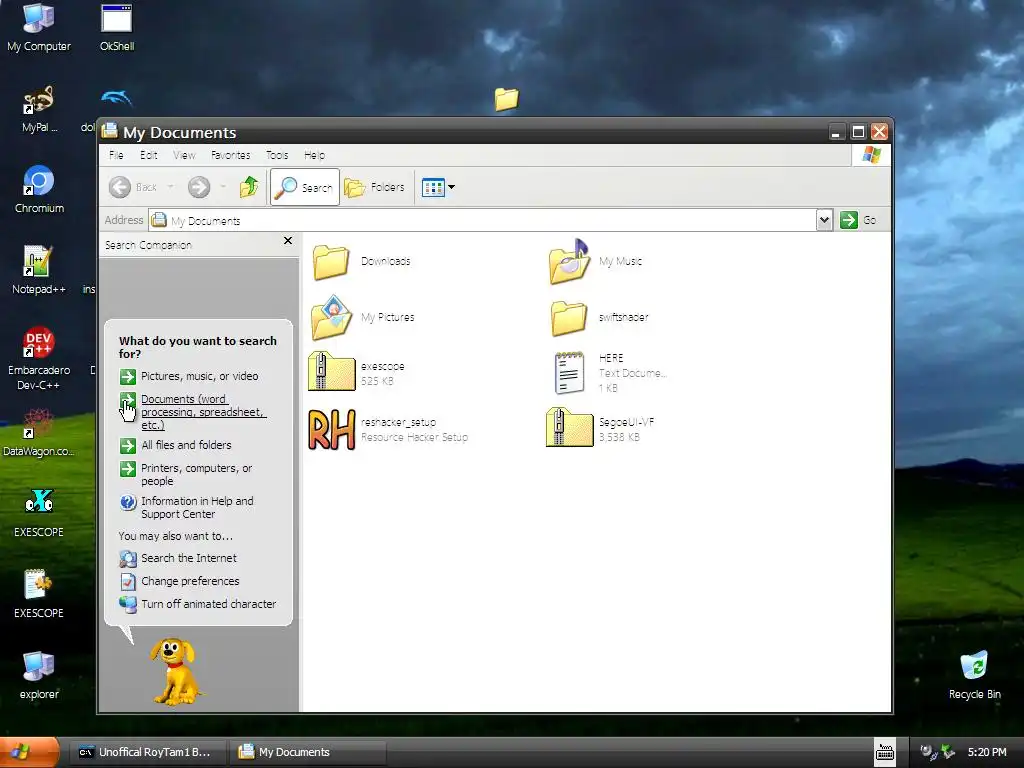Go up one folder level icon
The image size is (1024, 768).
[249, 187]
